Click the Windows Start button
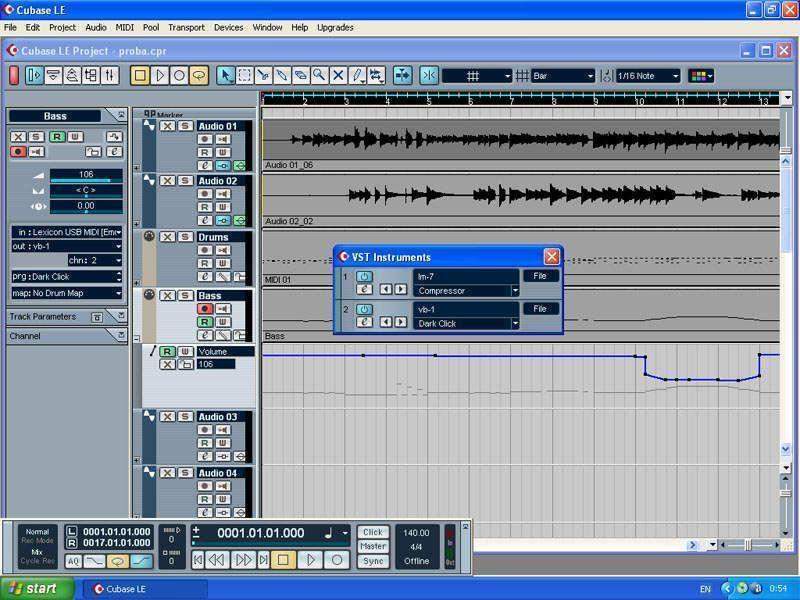The width and height of the screenshot is (800, 600). point(38,588)
